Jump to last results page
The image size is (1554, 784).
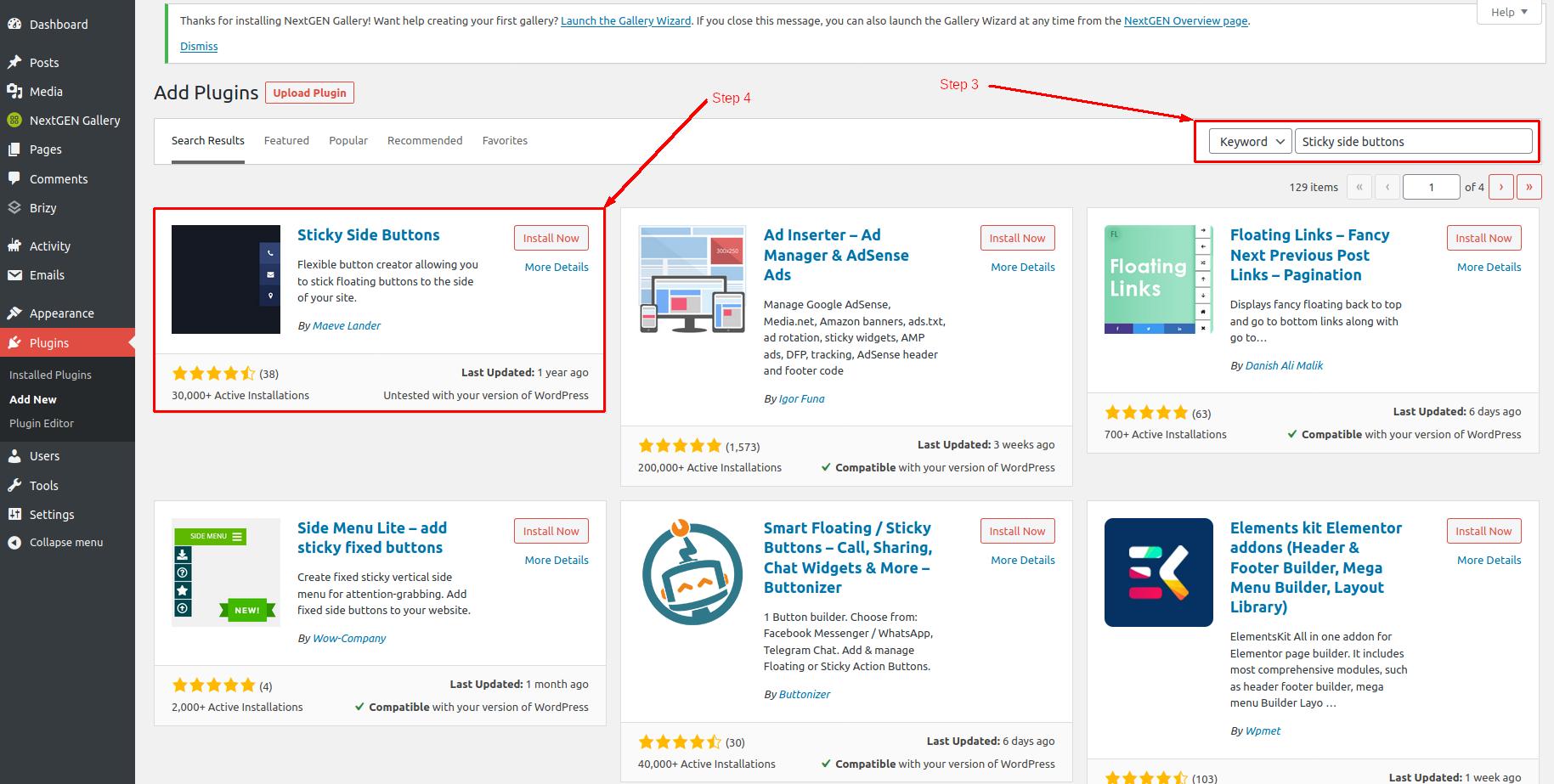(x=1529, y=187)
